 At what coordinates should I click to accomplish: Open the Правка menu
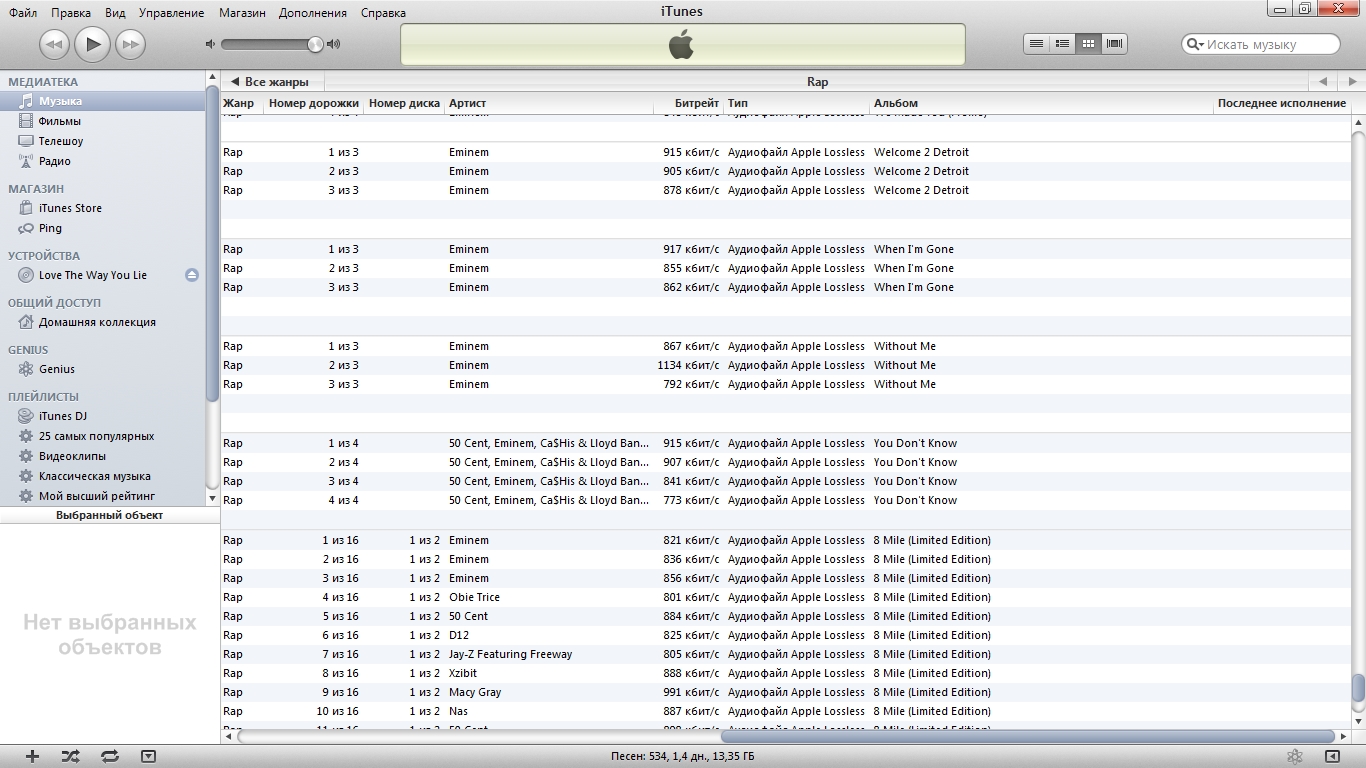(x=70, y=13)
